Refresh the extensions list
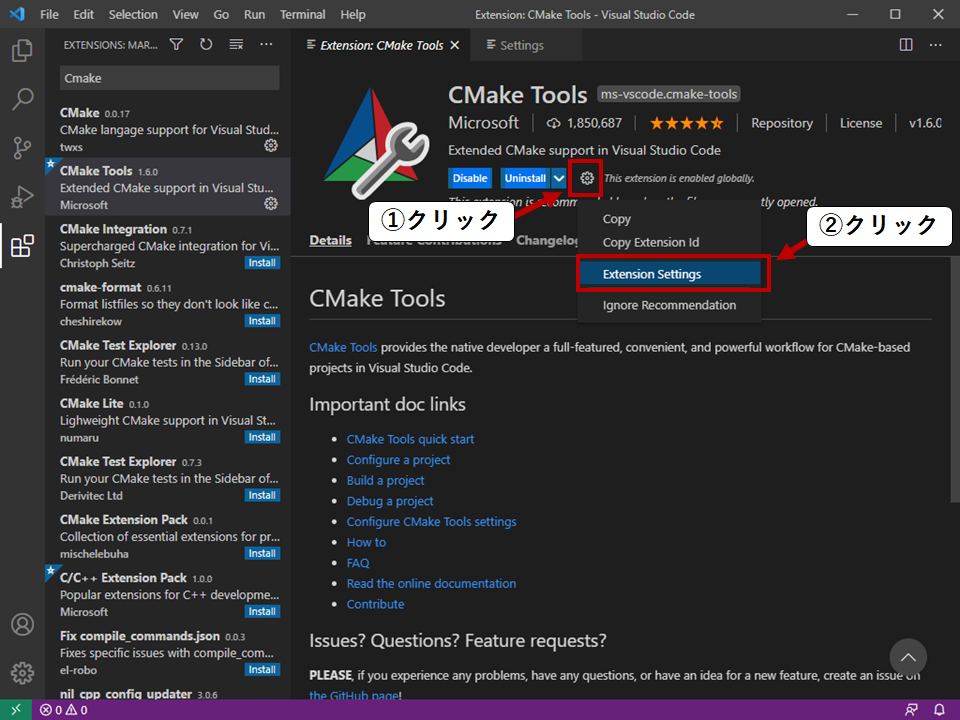The width and height of the screenshot is (960, 720). pos(206,44)
